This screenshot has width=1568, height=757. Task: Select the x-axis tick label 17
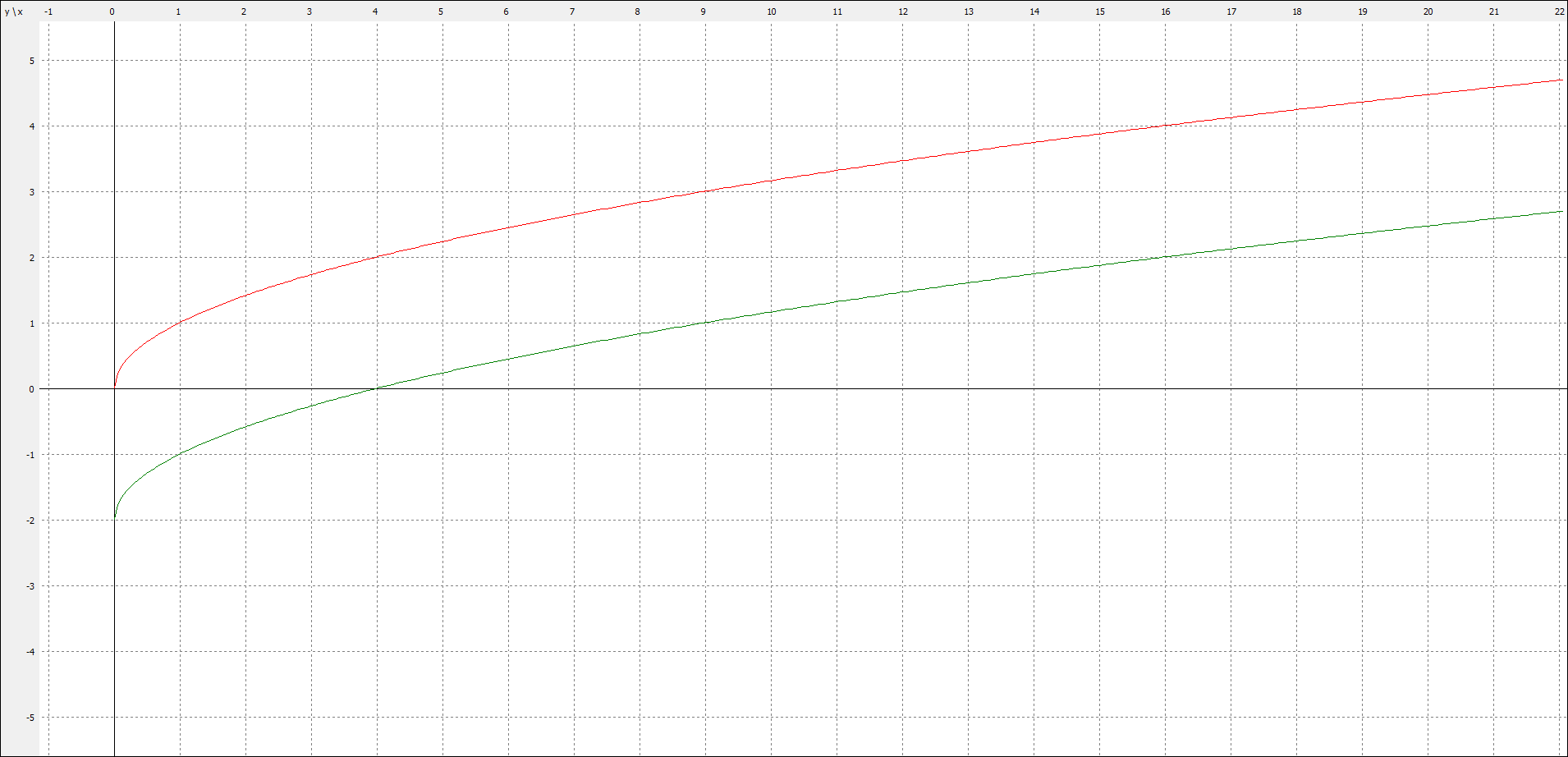(1231, 11)
